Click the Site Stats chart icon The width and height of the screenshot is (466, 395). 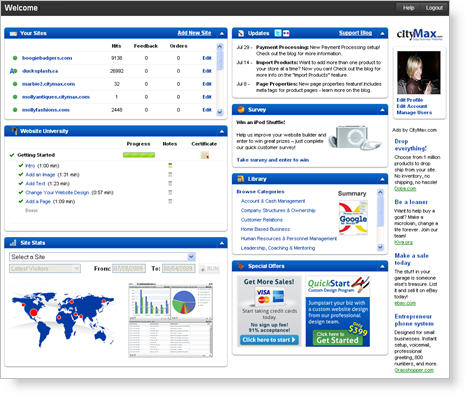pos(13,243)
